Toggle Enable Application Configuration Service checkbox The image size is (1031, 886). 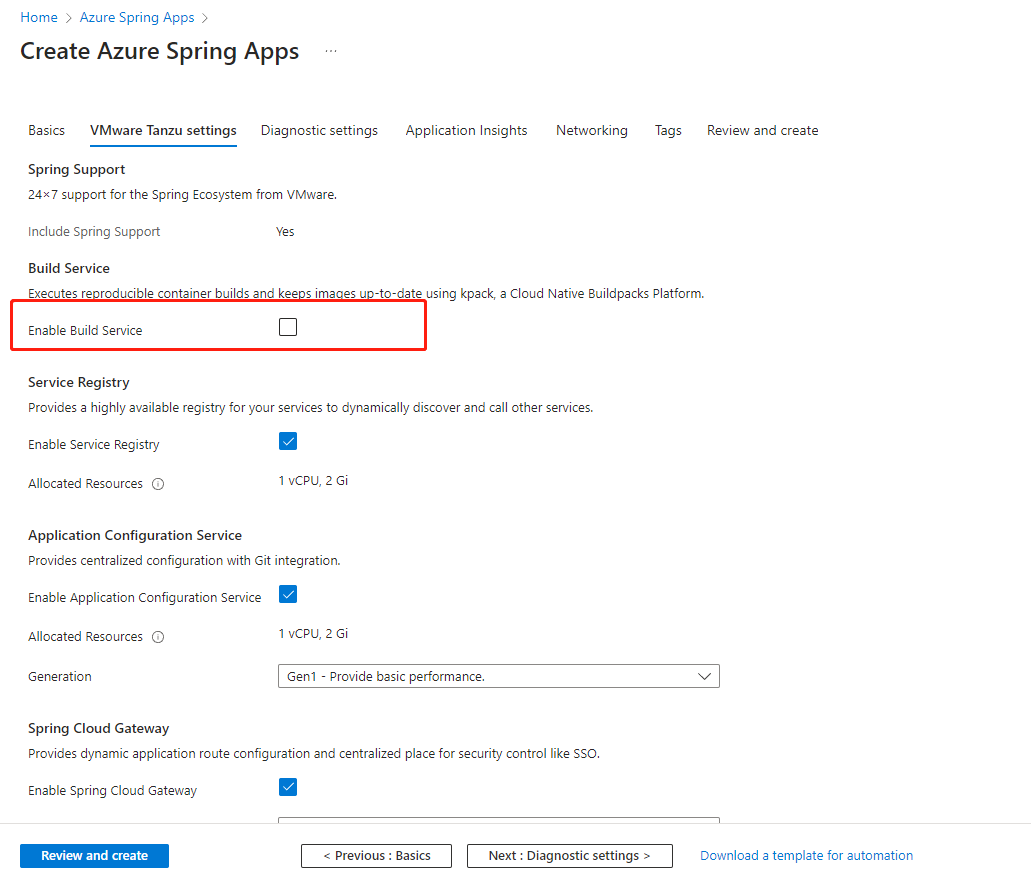tap(288, 594)
